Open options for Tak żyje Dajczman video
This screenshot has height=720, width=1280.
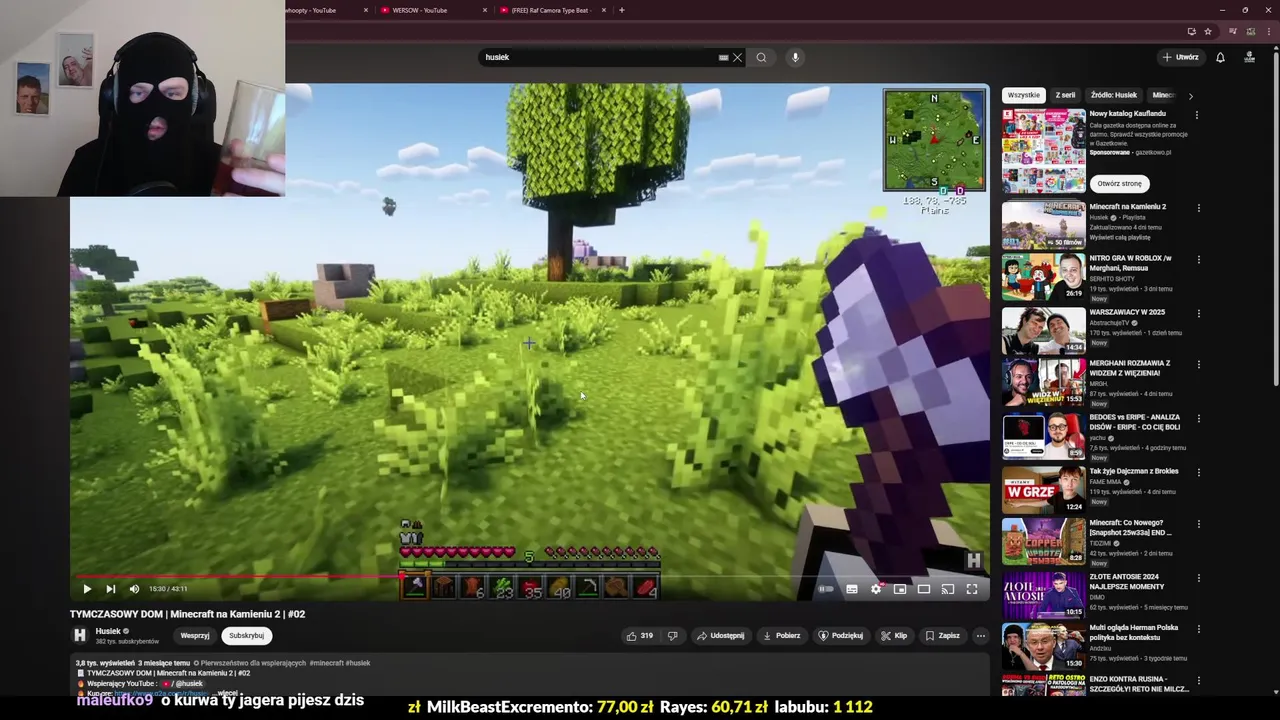pyautogui.click(x=1198, y=472)
